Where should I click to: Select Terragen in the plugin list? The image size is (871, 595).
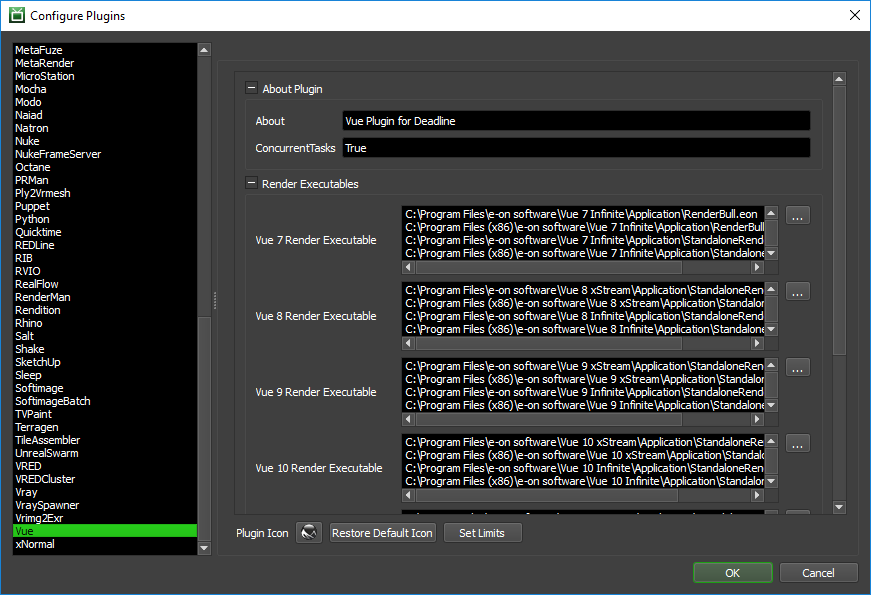[x=105, y=427]
